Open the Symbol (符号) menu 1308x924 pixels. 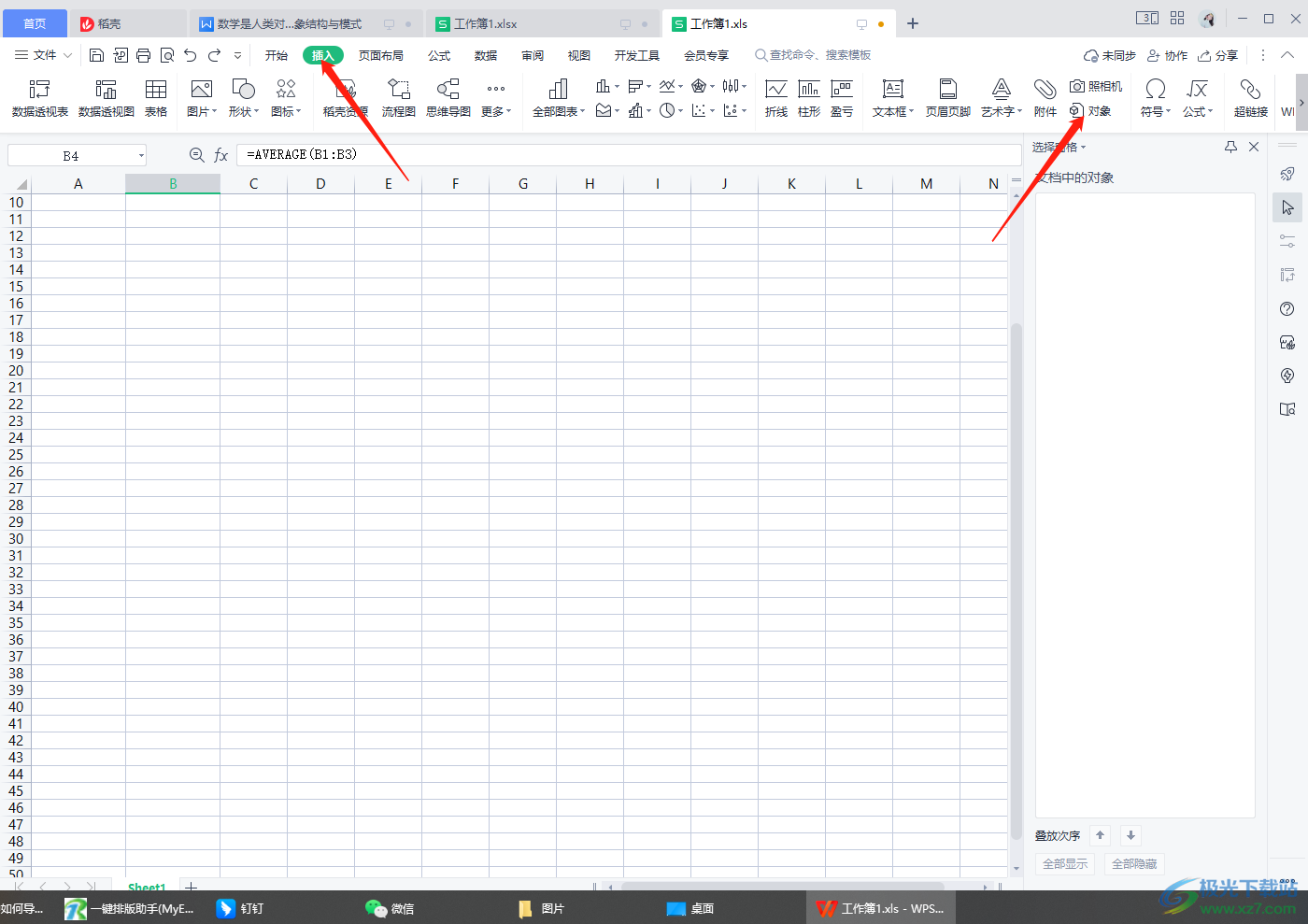tap(1156, 98)
